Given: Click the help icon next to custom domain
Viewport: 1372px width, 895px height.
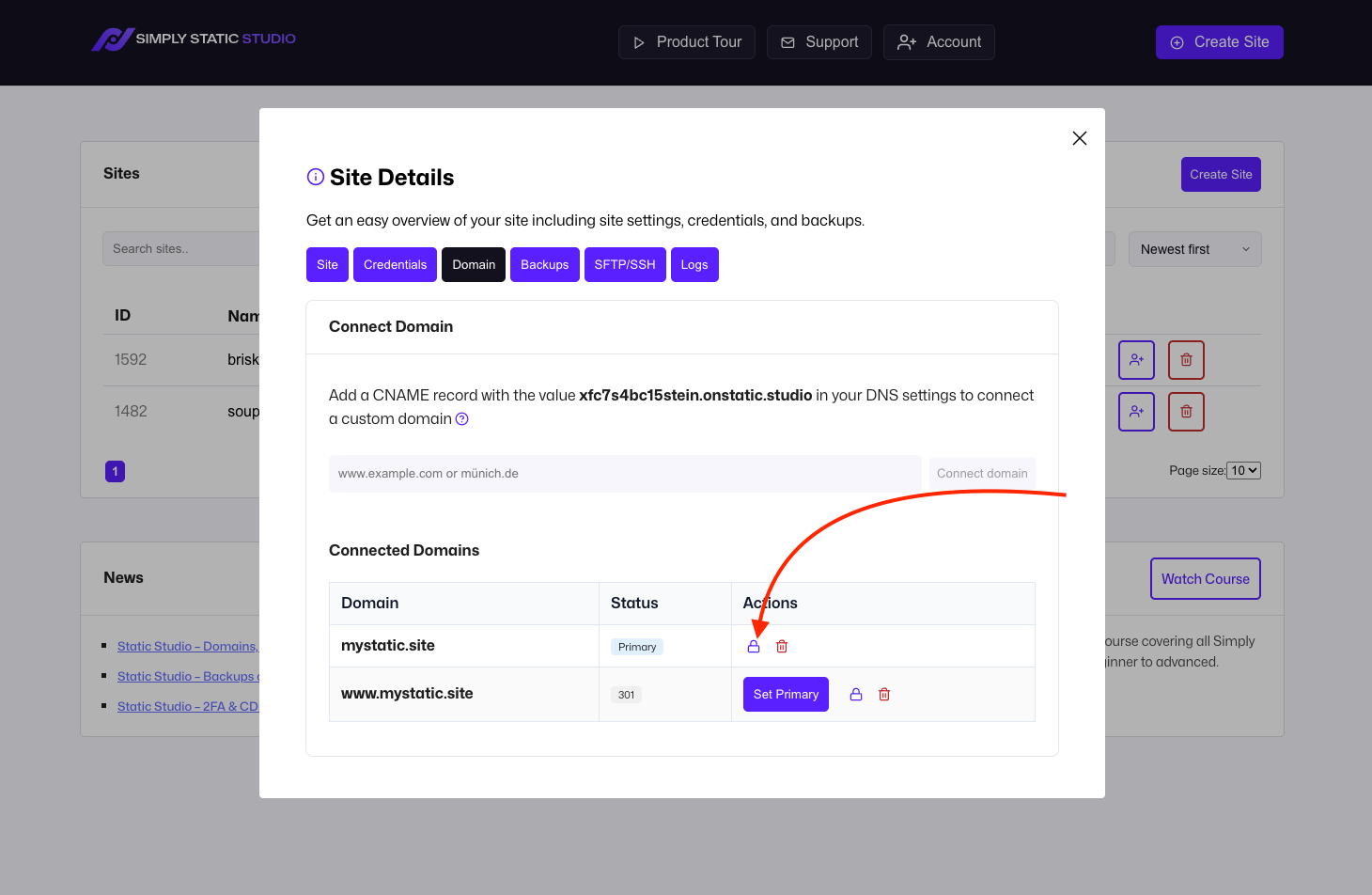Looking at the screenshot, I should point(462,419).
